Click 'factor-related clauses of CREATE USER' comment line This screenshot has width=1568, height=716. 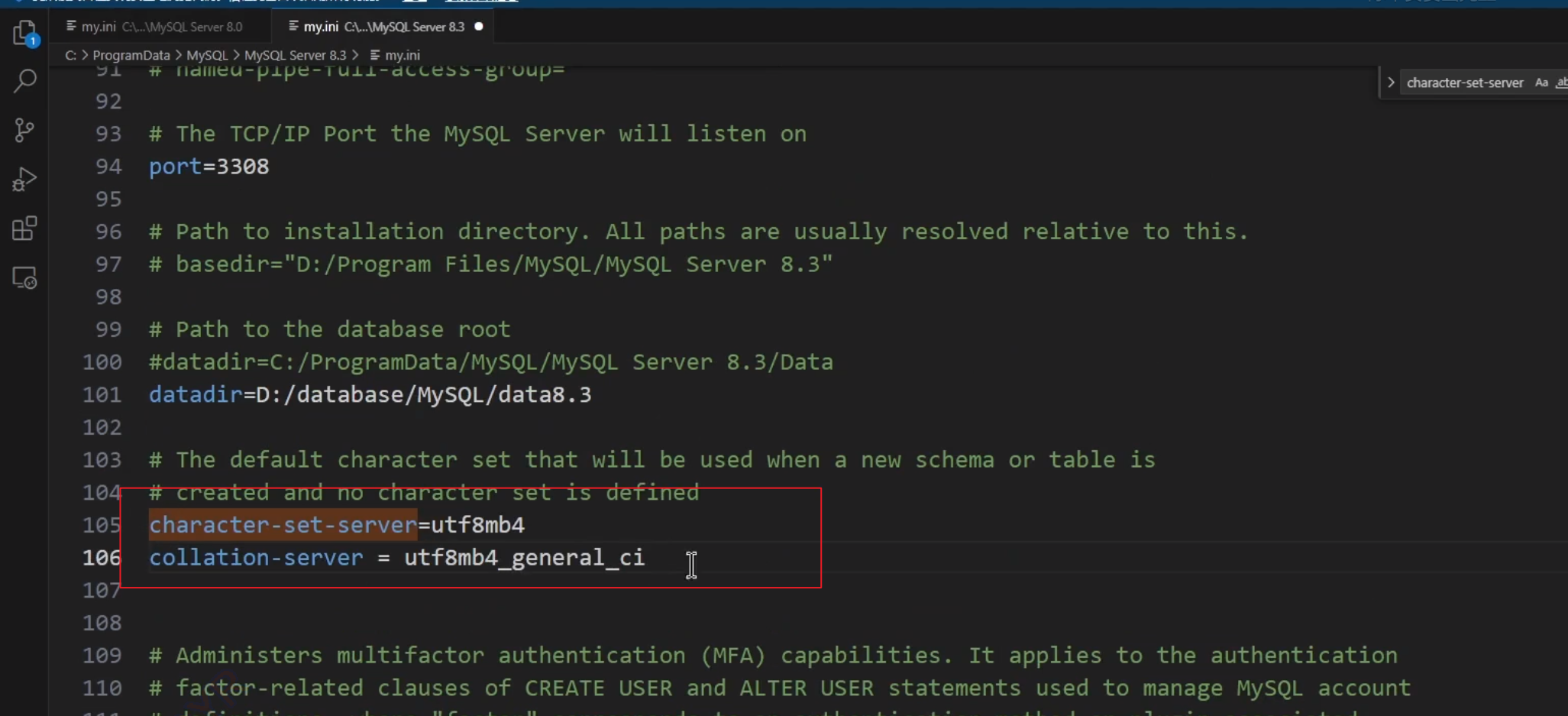[780, 688]
